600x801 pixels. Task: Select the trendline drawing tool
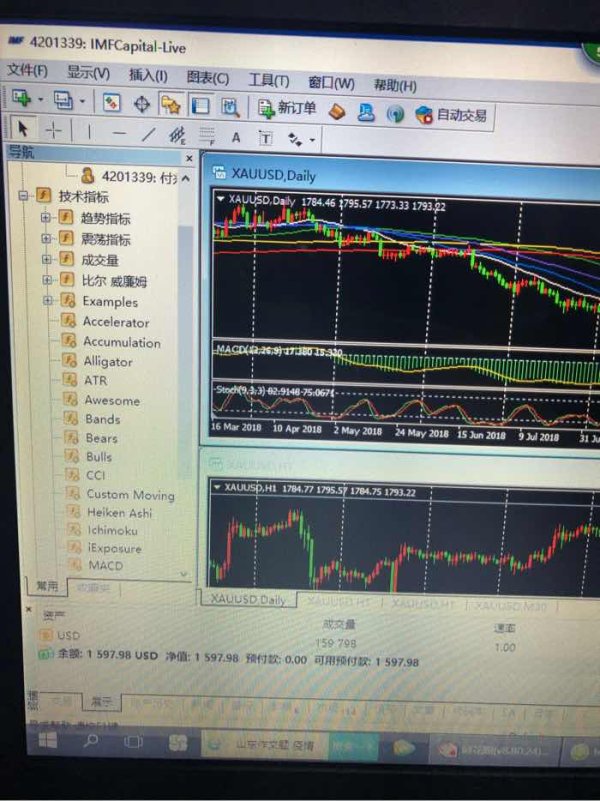(x=149, y=134)
